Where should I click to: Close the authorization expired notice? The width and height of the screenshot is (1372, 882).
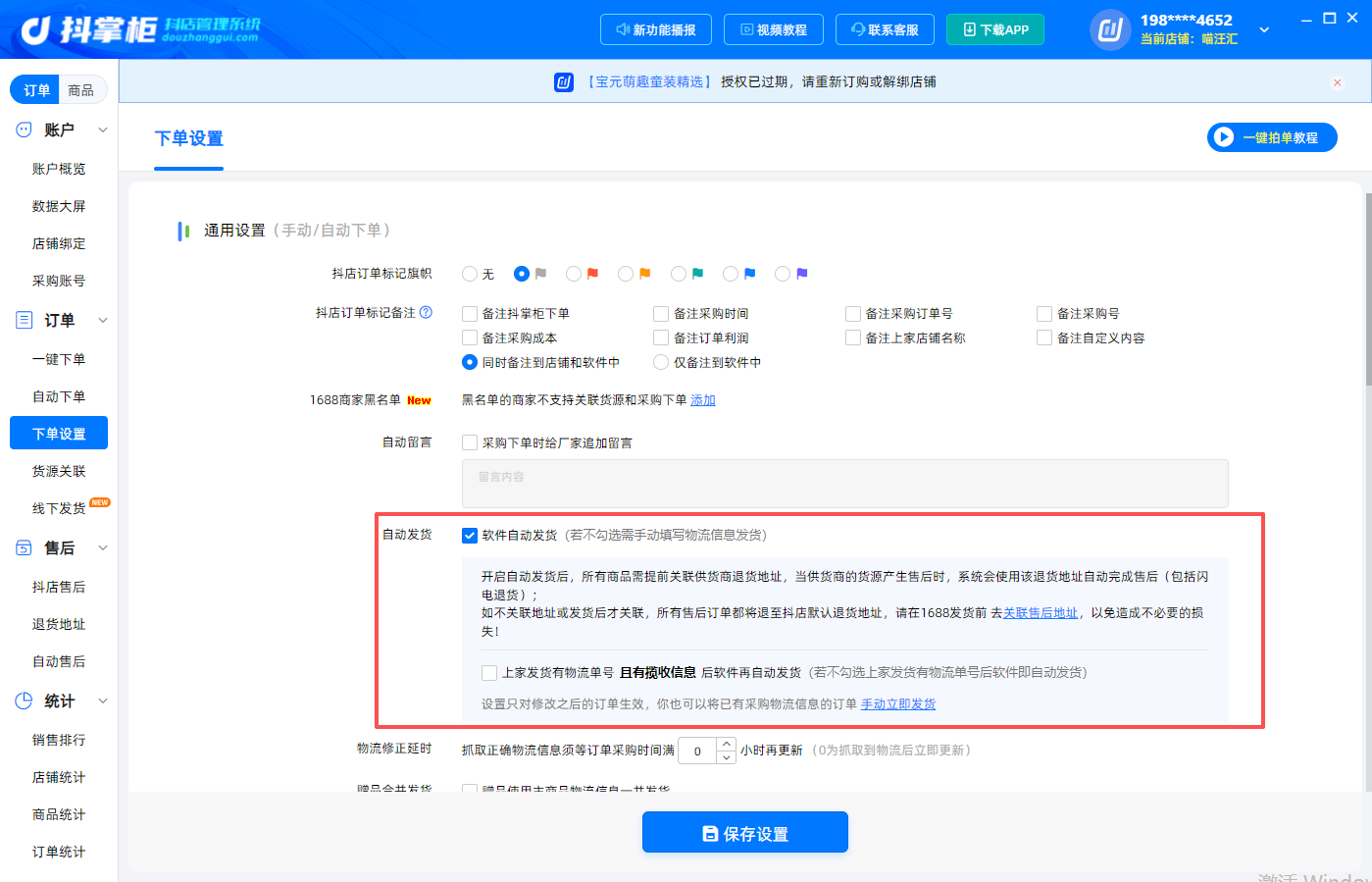pos(1337,82)
